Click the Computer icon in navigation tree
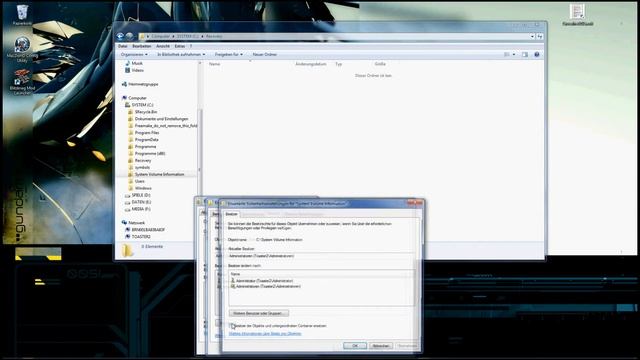Screen dimensions: 640x360 [124, 98]
